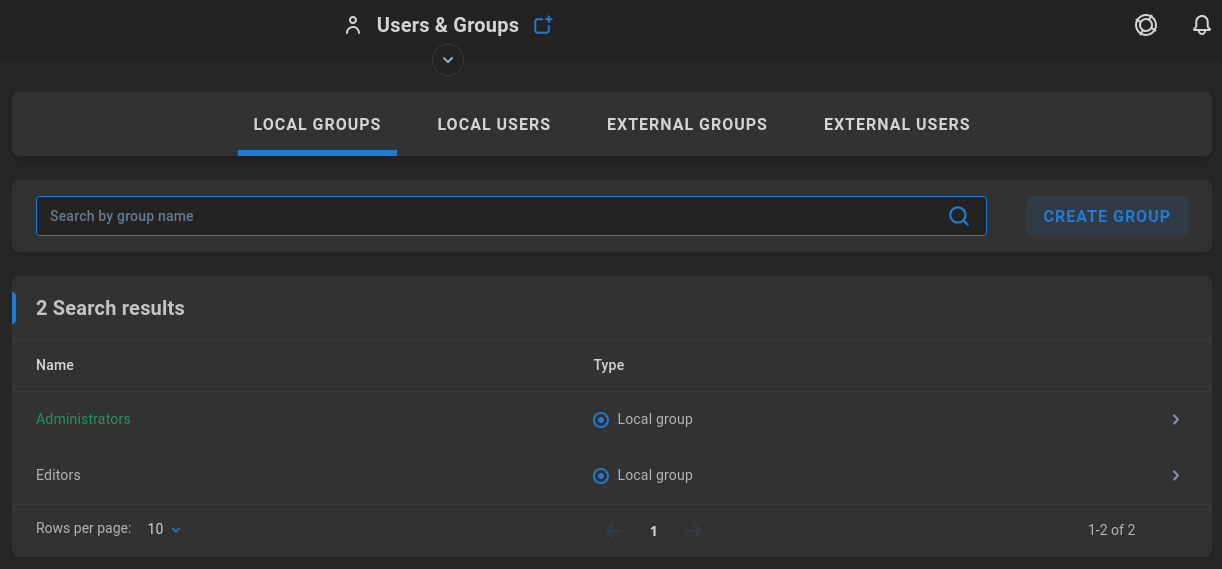Go to previous page arrow
The image size is (1222, 569).
pyautogui.click(x=614, y=531)
